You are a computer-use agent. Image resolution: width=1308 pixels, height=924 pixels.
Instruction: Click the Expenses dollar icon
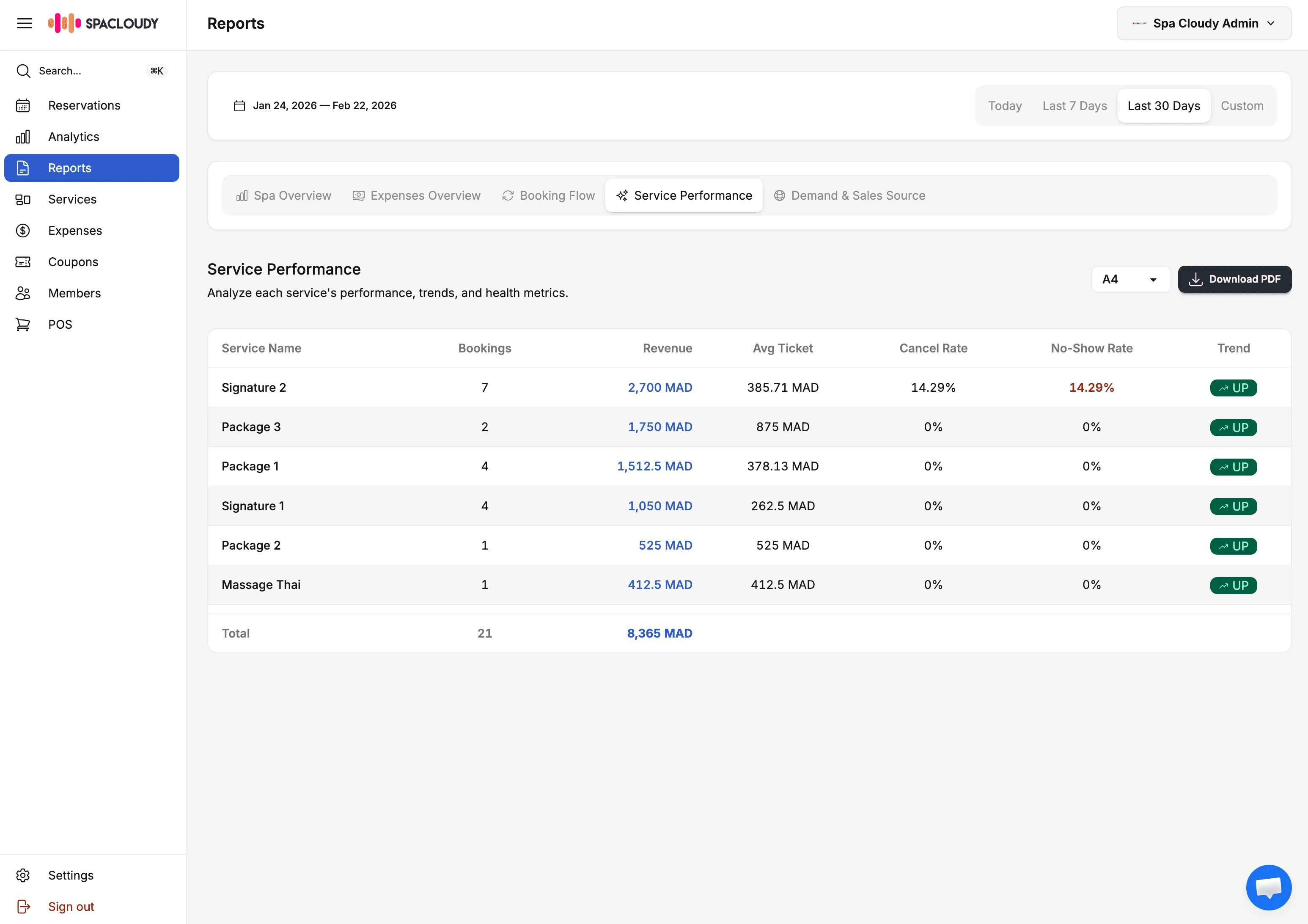pyautogui.click(x=23, y=231)
